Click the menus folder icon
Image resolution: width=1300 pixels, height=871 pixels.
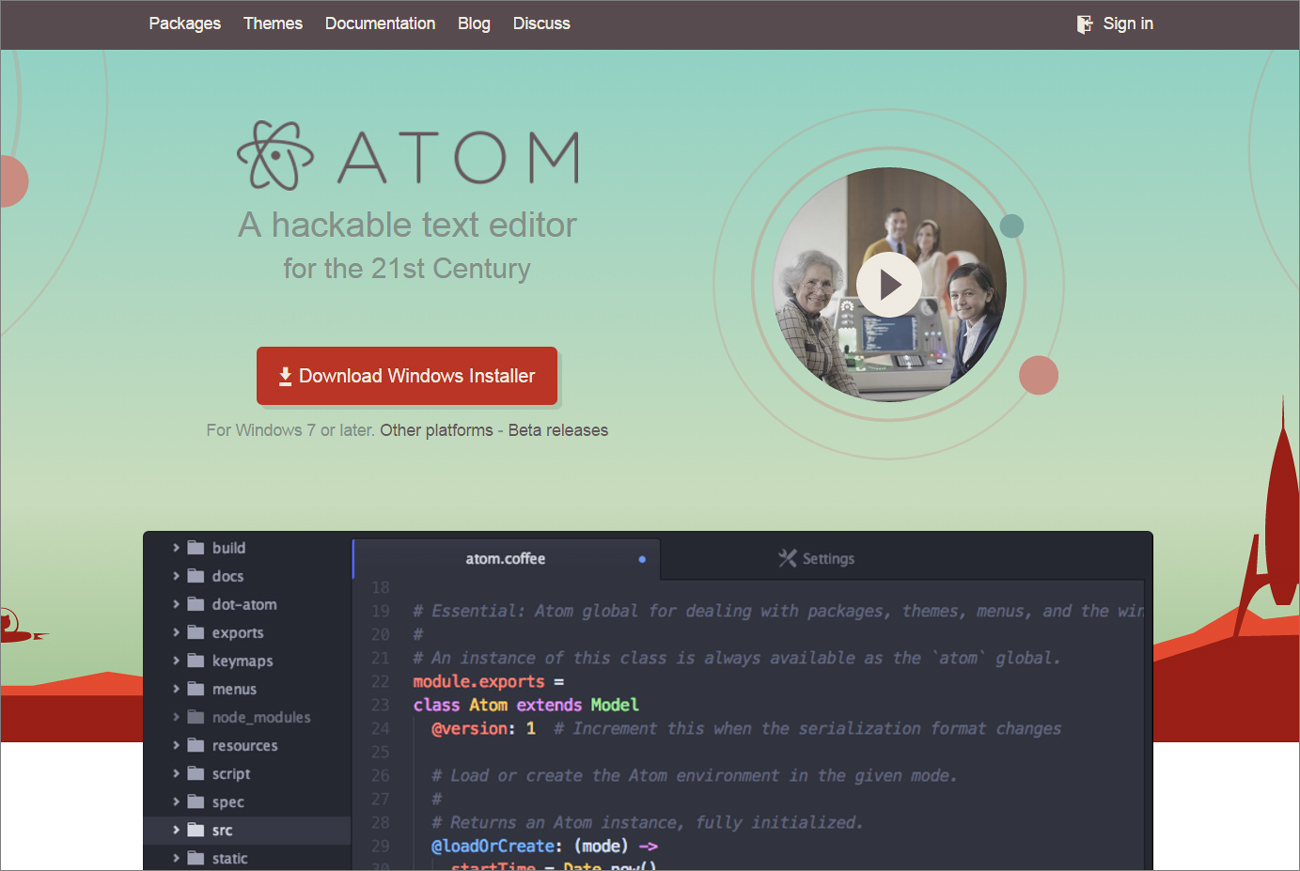(195, 689)
